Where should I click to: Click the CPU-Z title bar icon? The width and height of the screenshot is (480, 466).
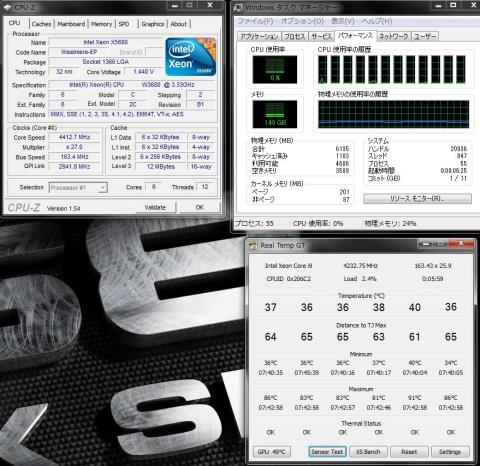click(7, 7)
